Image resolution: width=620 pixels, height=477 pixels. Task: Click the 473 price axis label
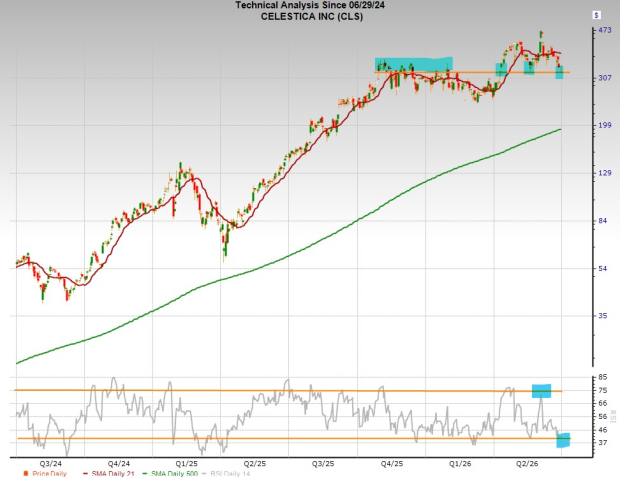pyautogui.click(x=605, y=30)
